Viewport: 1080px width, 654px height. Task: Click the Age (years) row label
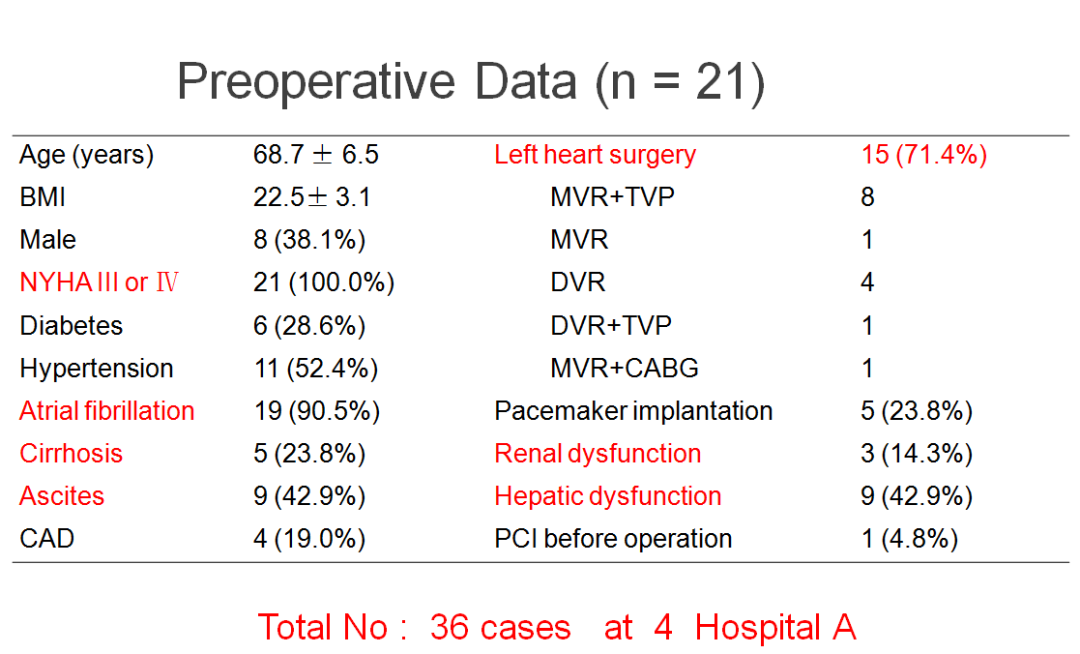[86, 155]
